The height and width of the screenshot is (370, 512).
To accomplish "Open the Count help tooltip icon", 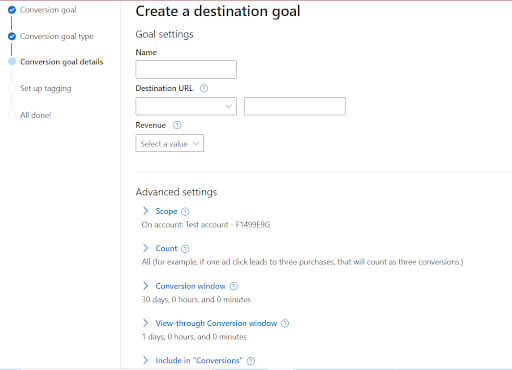I will pyautogui.click(x=185, y=249).
